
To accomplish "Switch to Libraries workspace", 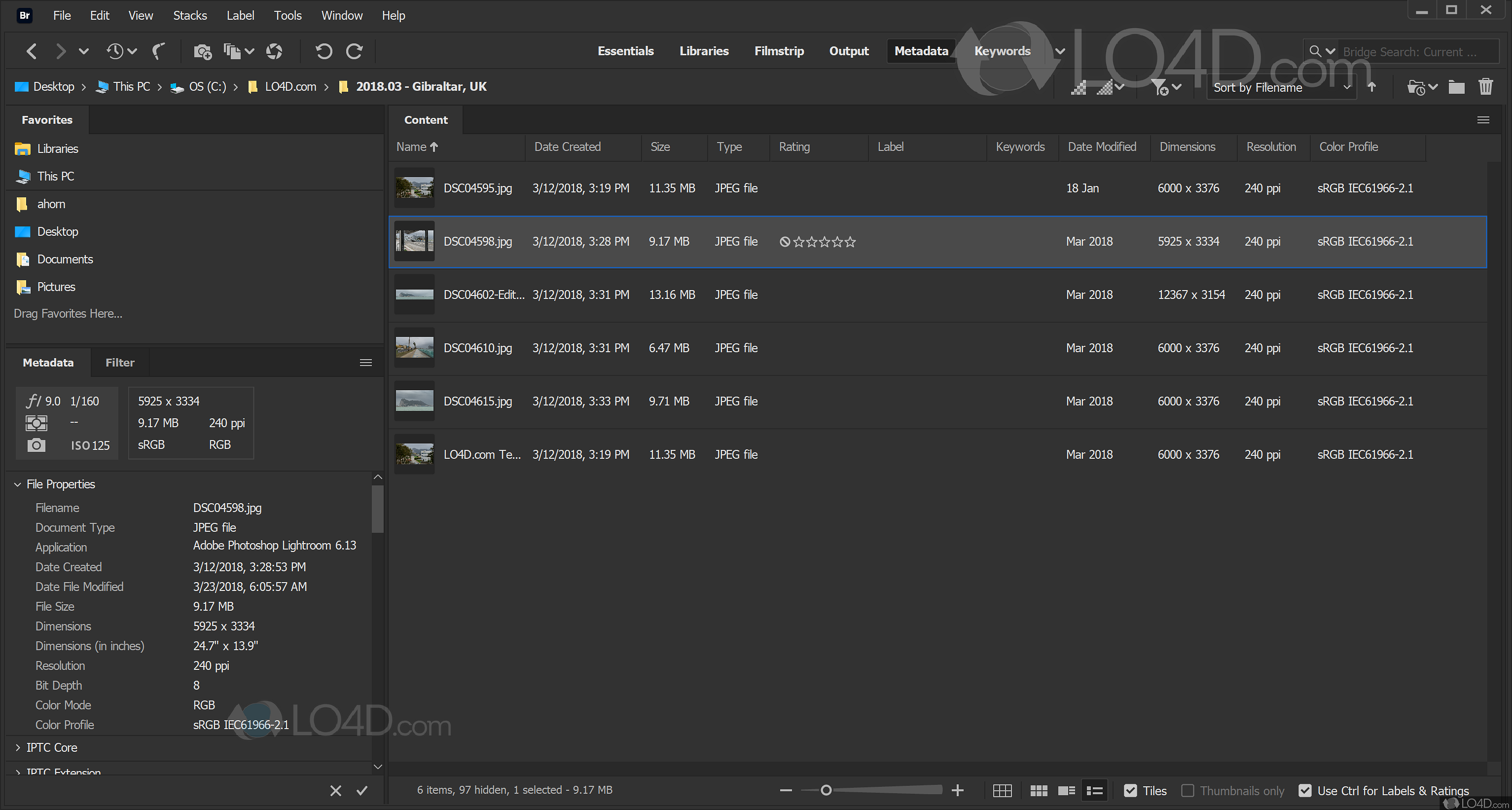I will tap(704, 51).
